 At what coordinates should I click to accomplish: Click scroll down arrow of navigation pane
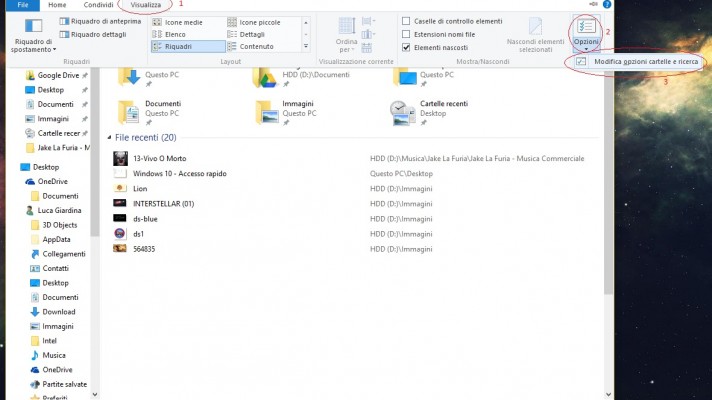(x=94, y=395)
